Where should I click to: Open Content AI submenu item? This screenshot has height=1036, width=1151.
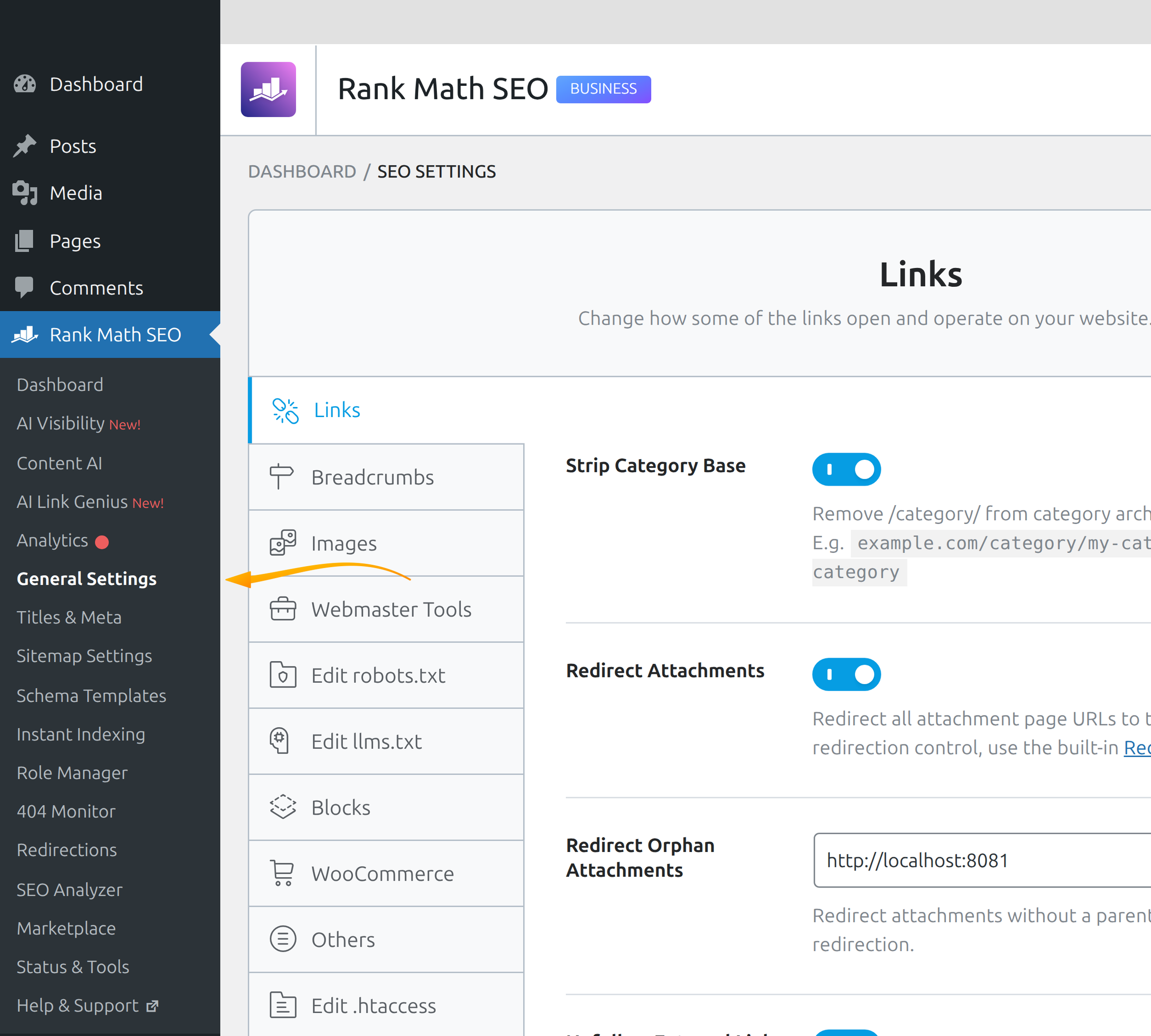point(59,464)
